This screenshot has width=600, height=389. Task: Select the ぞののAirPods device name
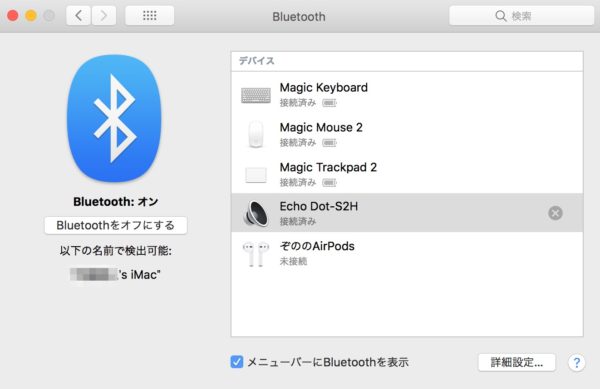(317, 246)
